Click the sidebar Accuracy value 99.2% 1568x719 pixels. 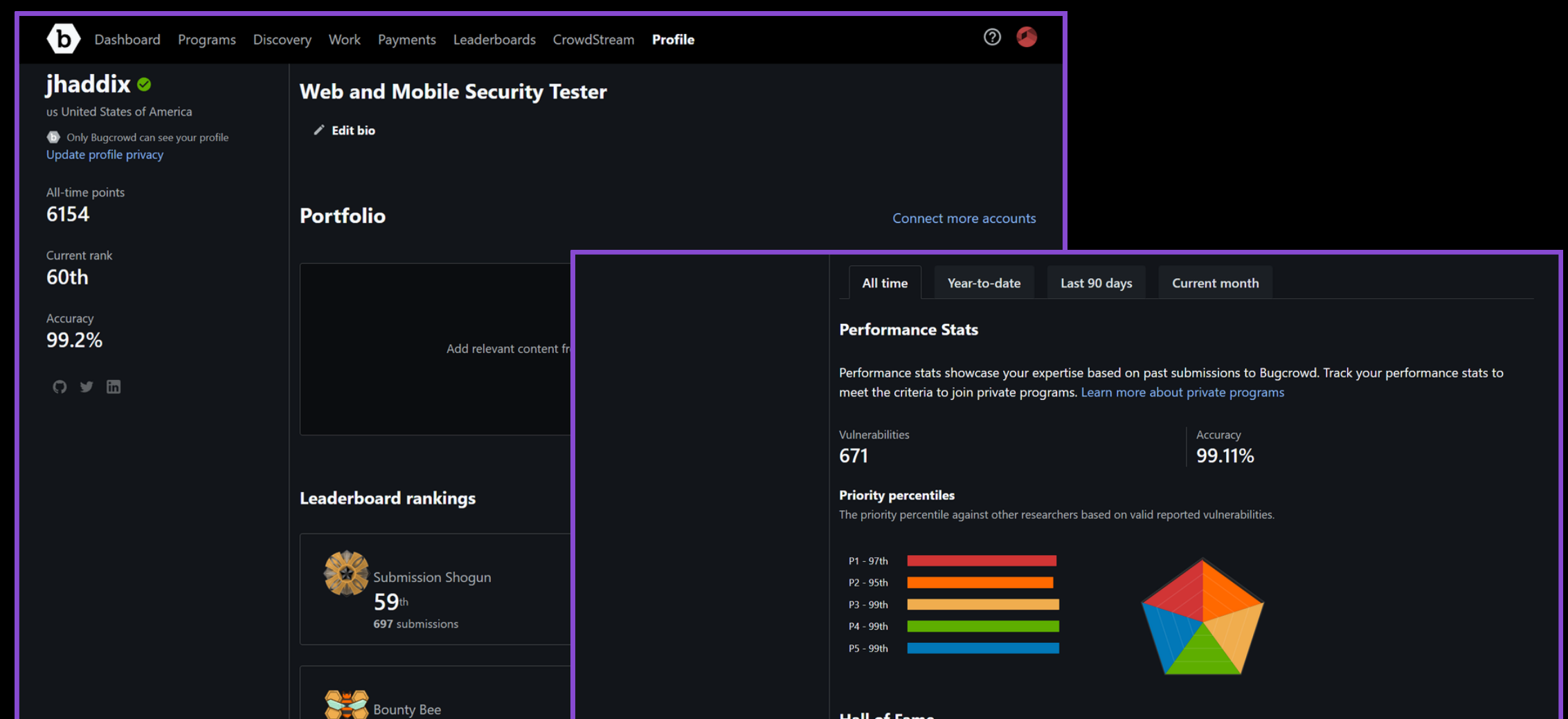coord(74,340)
